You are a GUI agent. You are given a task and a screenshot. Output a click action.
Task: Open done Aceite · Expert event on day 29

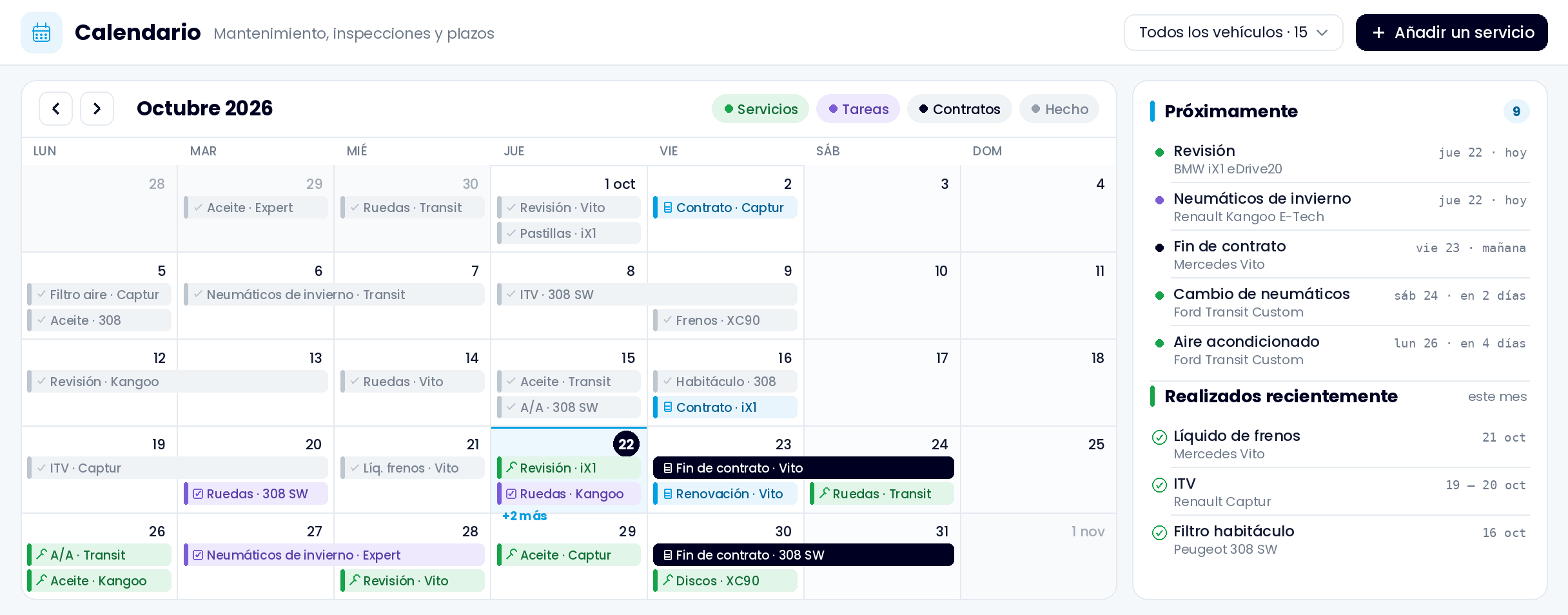pyautogui.click(x=256, y=208)
